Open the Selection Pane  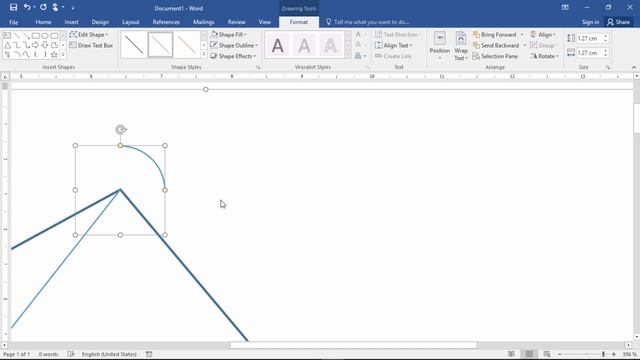coord(495,56)
